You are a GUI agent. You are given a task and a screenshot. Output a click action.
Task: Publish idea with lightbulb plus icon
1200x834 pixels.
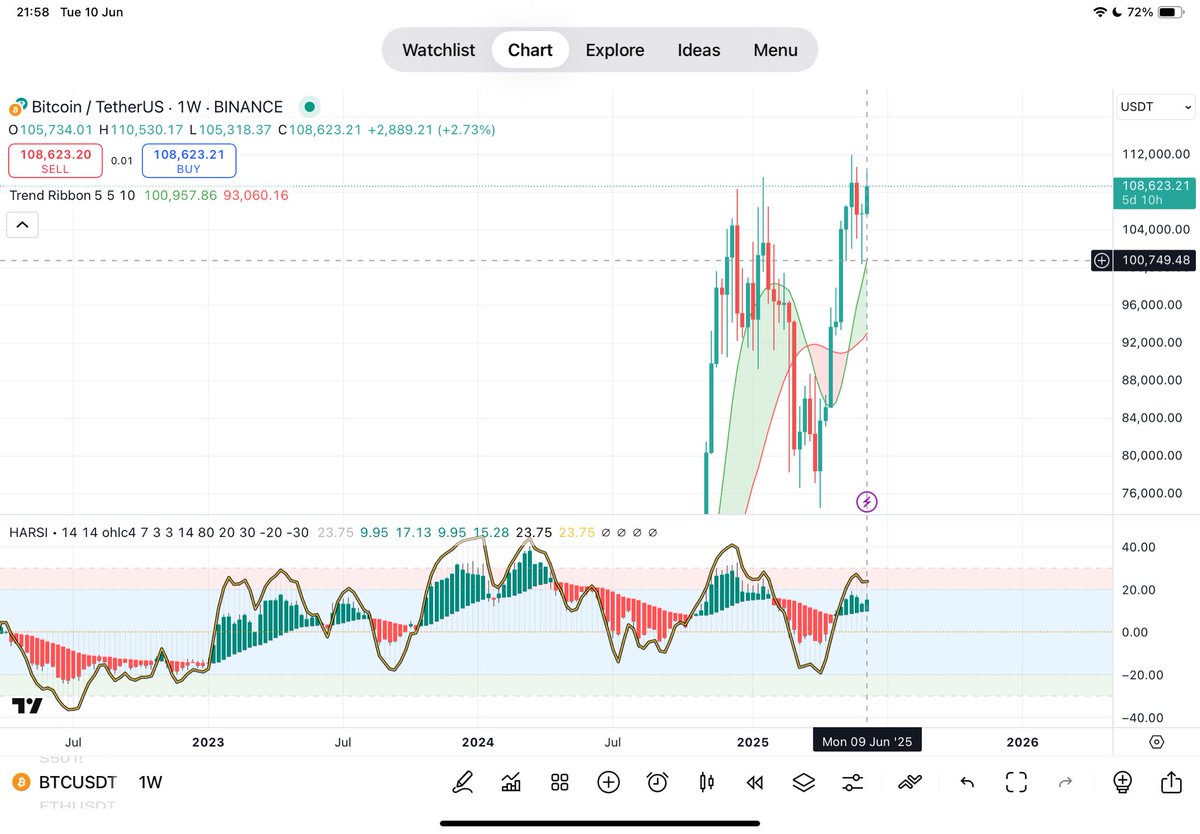[x=1122, y=782]
